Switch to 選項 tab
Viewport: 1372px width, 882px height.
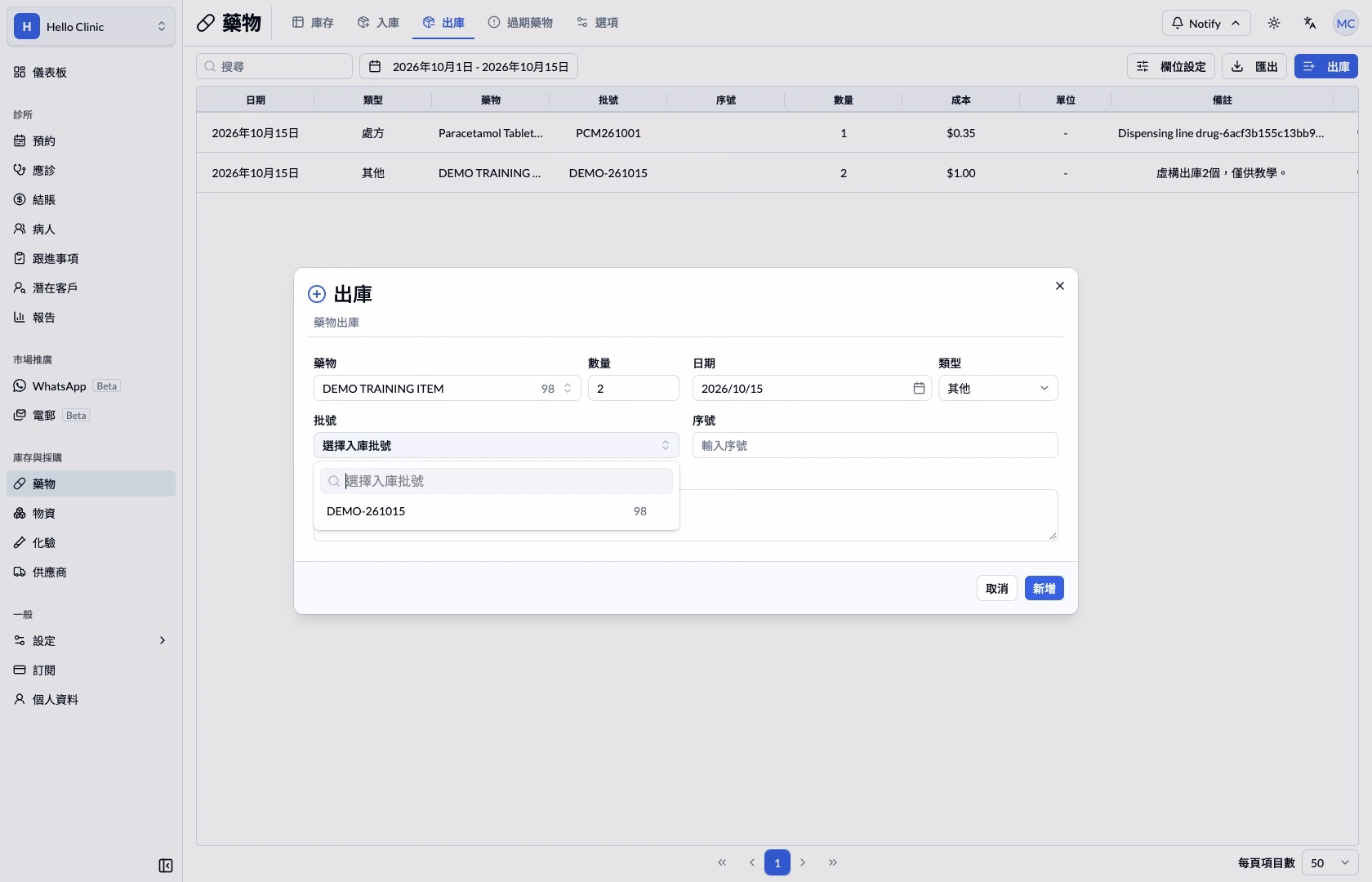pyautogui.click(x=597, y=23)
